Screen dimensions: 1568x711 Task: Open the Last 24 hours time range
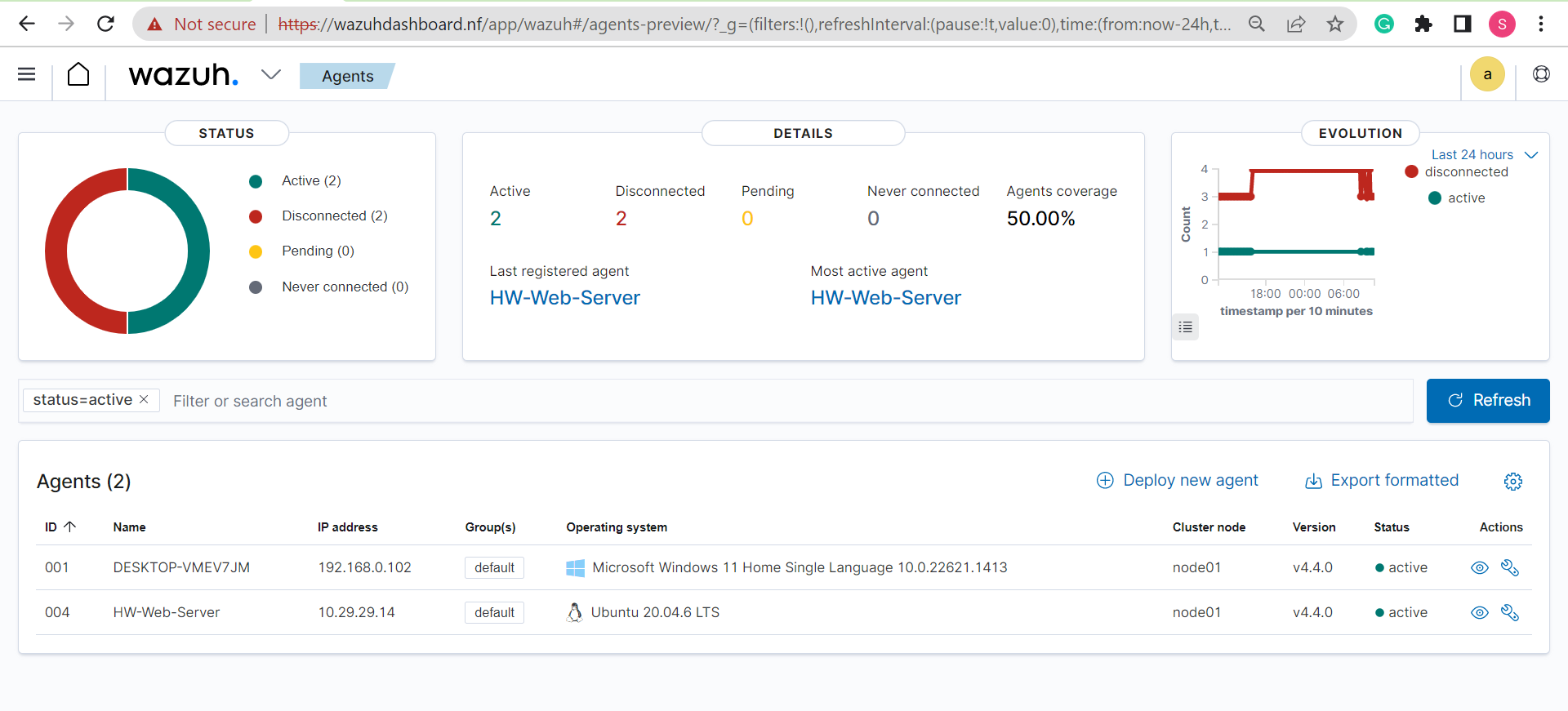(x=1485, y=154)
